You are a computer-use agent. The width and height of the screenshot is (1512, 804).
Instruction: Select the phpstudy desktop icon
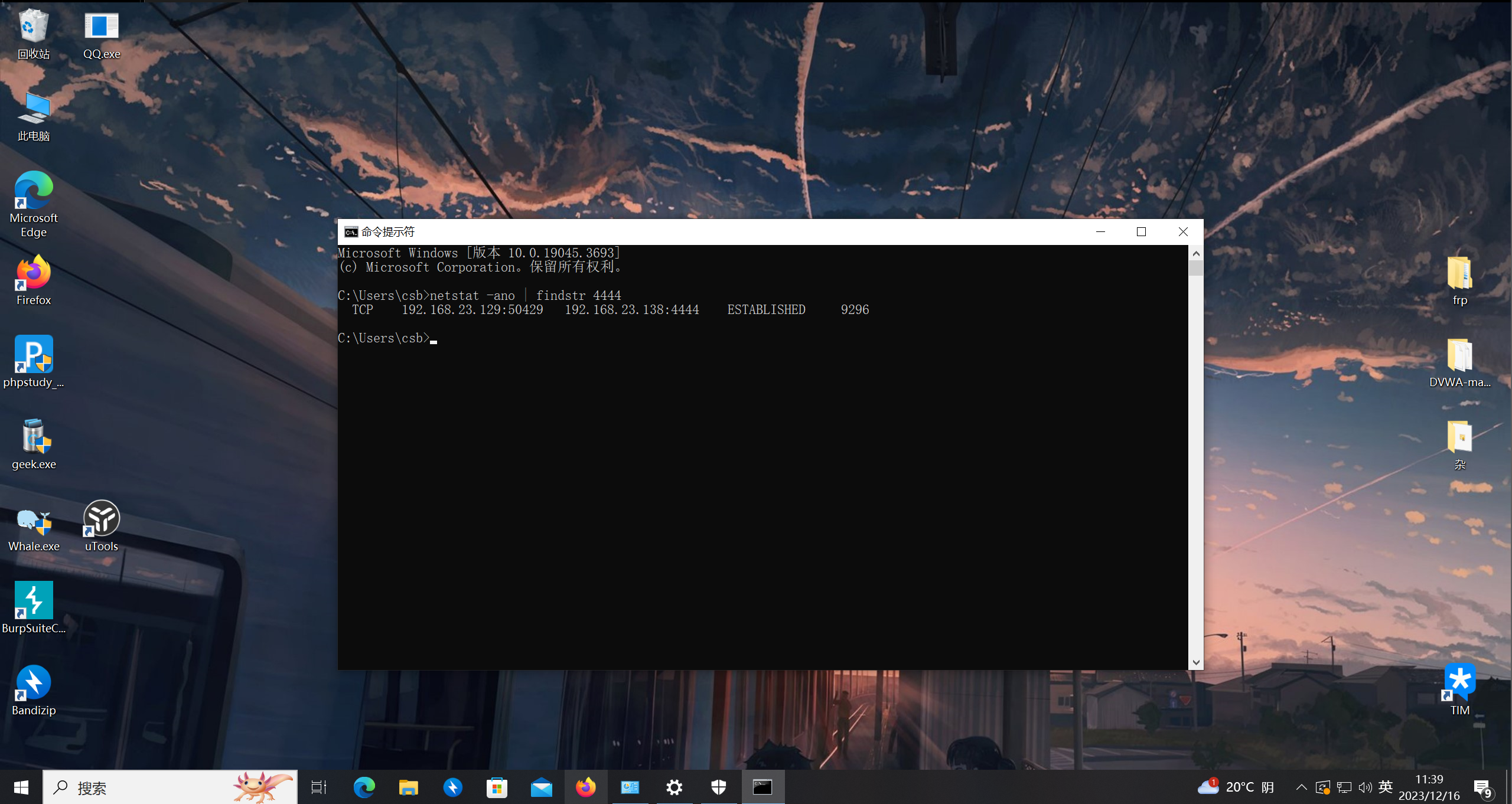(34, 361)
